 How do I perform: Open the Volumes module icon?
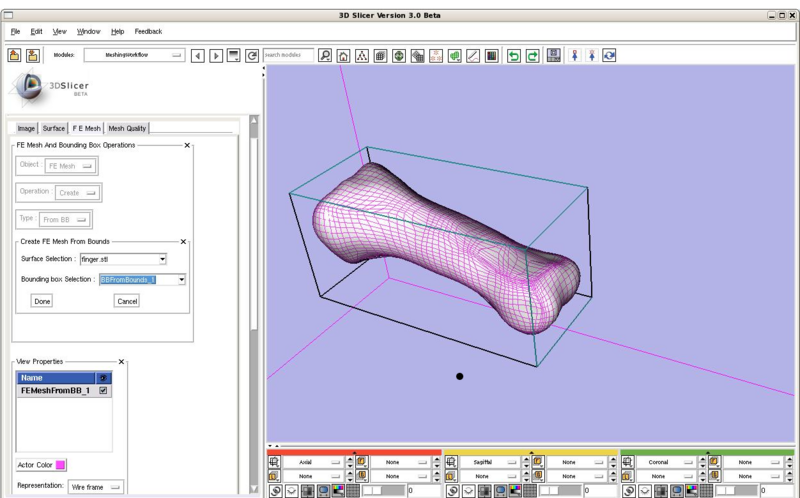pos(380,55)
